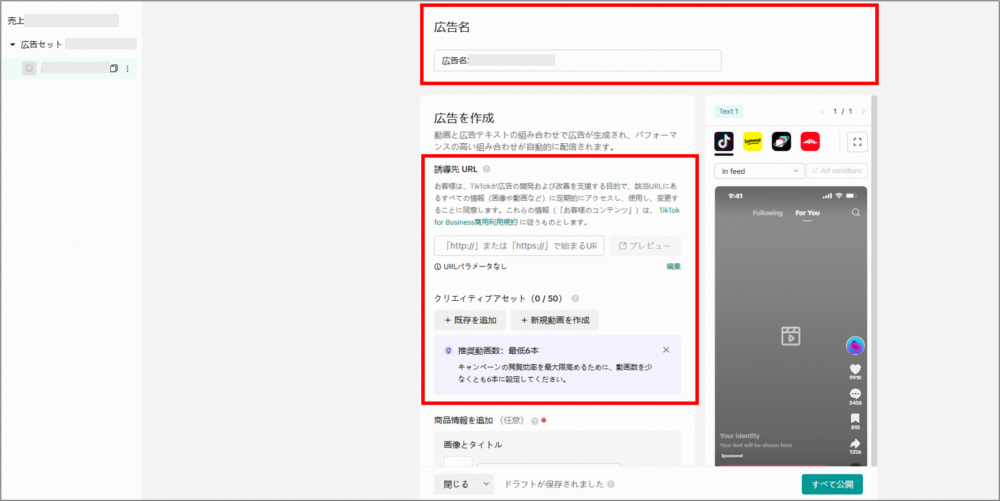Open the three-dot menu for the ad
This screenshot has height=501, width=1000.
click(x=127, y=68)
